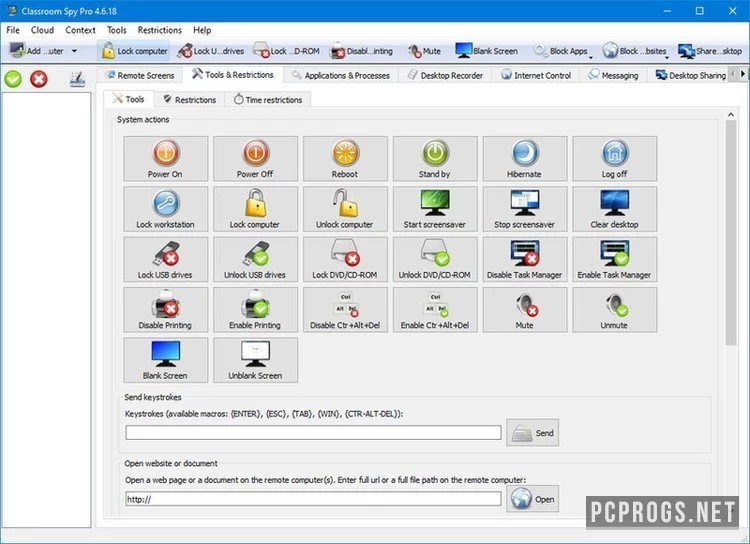Show more tabs with right arrow
Image resolution: width=750 pixels, height=544 pixels.
[x=742, y=74]
